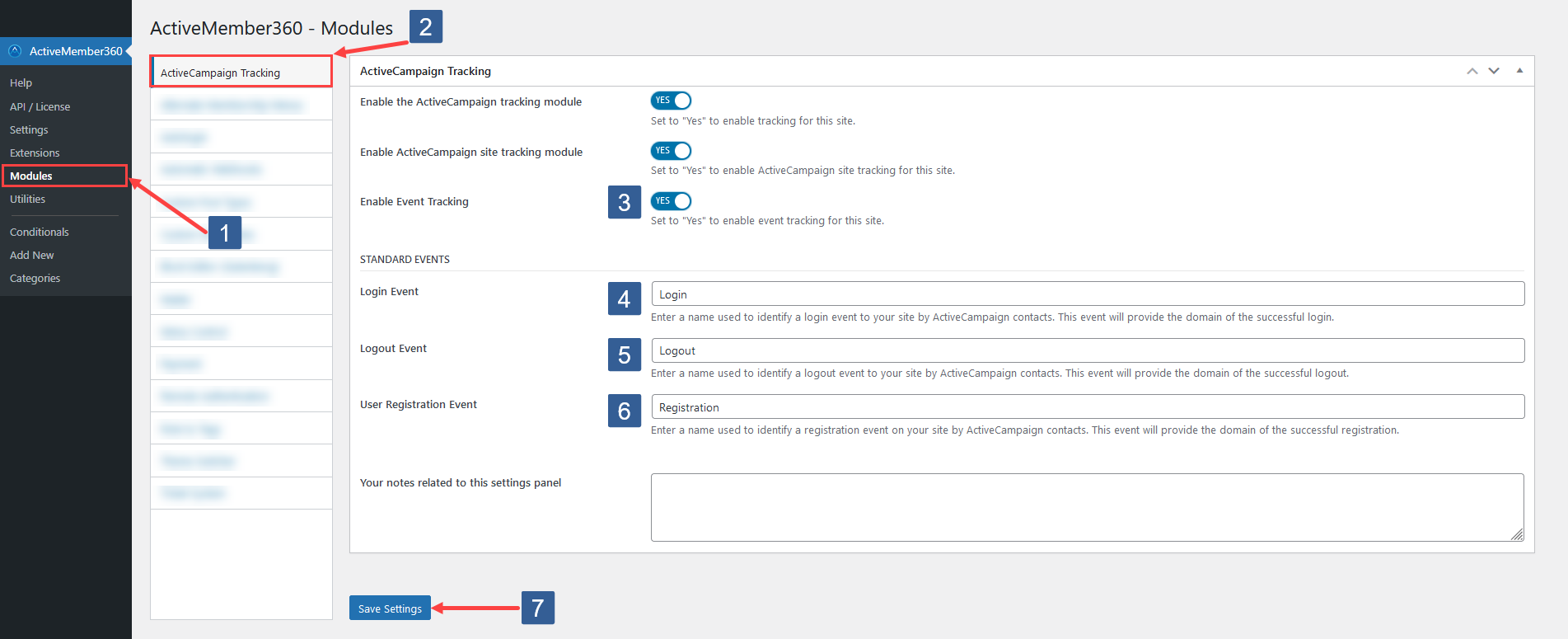
Task: Toggle the Enable Event Tracking switch
Action: tap(671, 201)
